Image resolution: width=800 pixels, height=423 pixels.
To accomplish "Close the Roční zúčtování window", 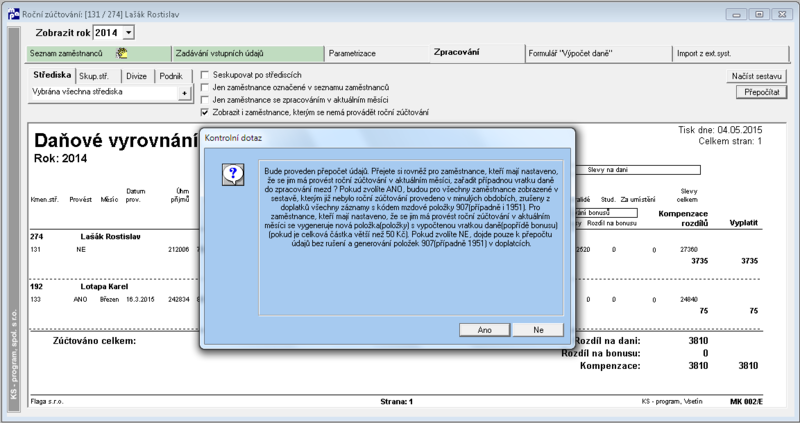I will coord(782,14).
